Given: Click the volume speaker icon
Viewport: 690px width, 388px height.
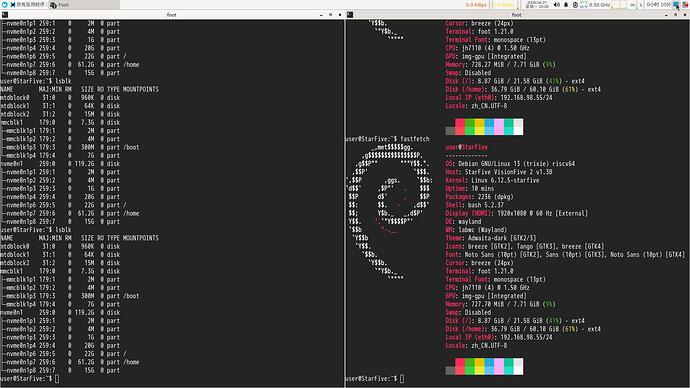Looking at the screenshot, I should click(x=557, y=5).
